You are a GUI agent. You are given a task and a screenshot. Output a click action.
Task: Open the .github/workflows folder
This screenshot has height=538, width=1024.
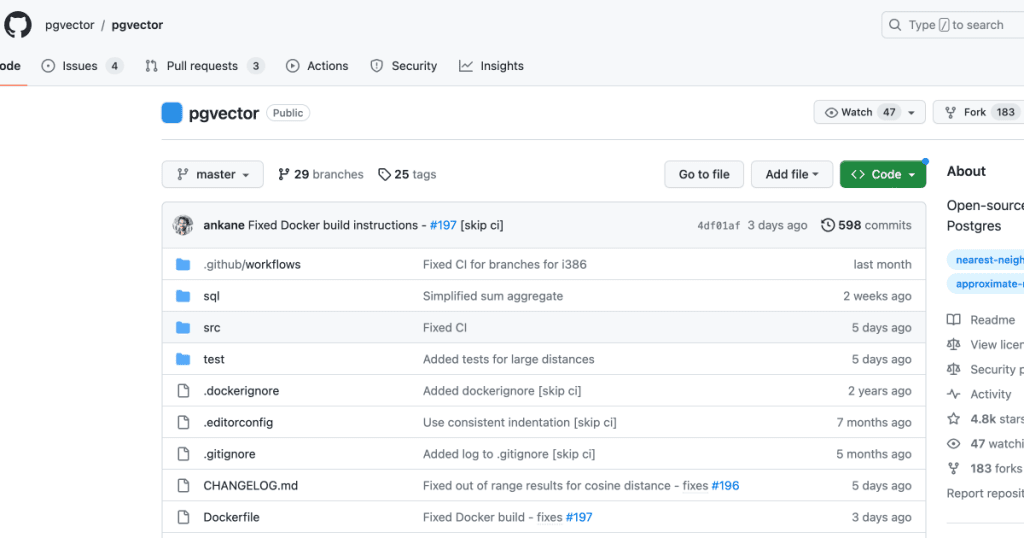point(252,264)
